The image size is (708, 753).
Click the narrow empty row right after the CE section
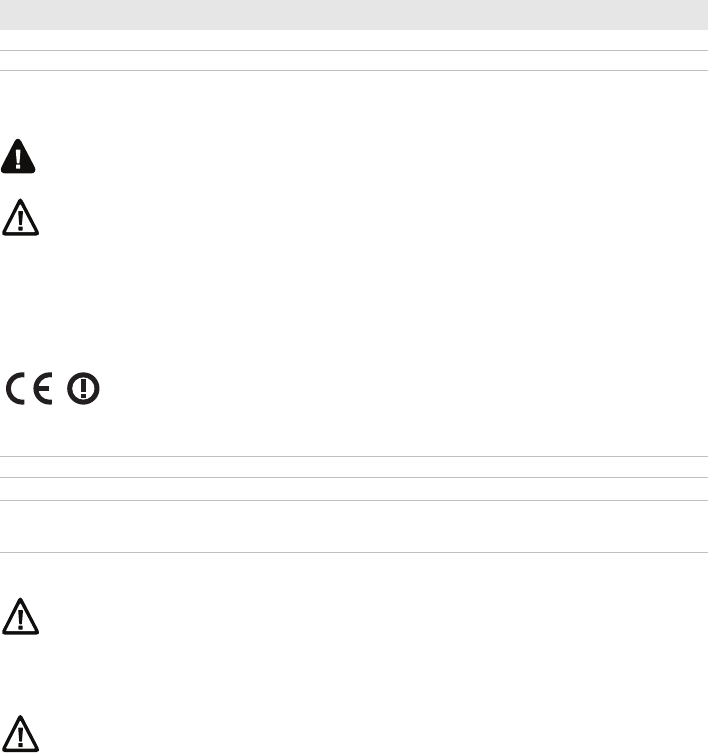pyautogui.click(x=354, y=467)
